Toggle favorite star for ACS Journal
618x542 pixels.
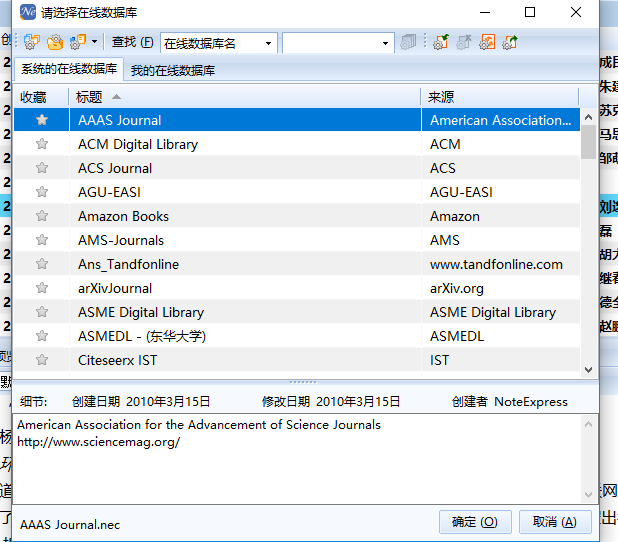coord(42,168)
